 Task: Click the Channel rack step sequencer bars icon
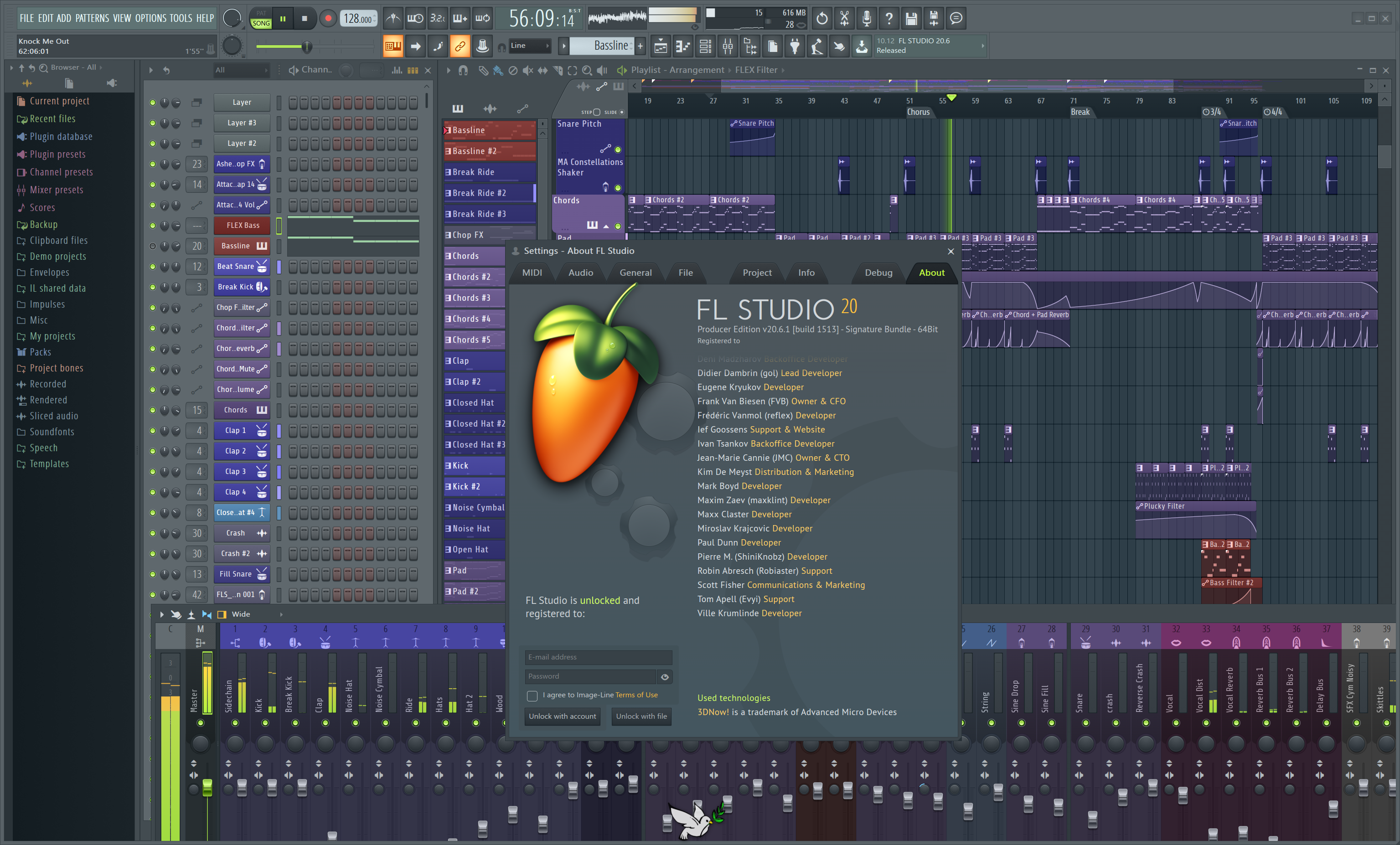tap(413, 70)
